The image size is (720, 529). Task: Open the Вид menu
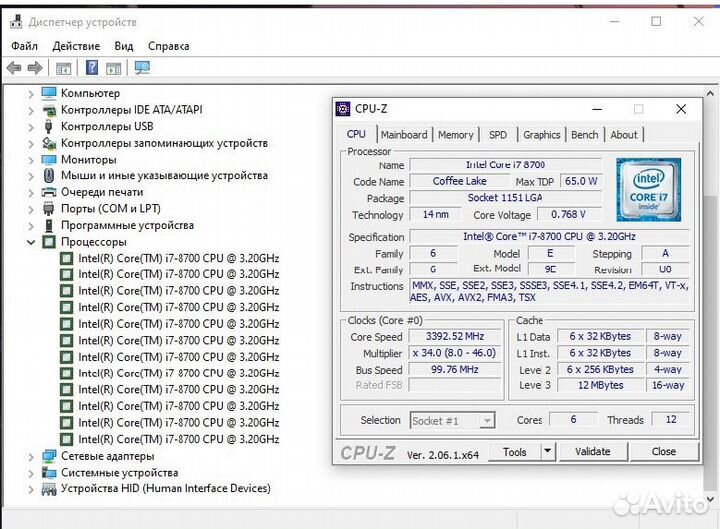coord(124,46)
